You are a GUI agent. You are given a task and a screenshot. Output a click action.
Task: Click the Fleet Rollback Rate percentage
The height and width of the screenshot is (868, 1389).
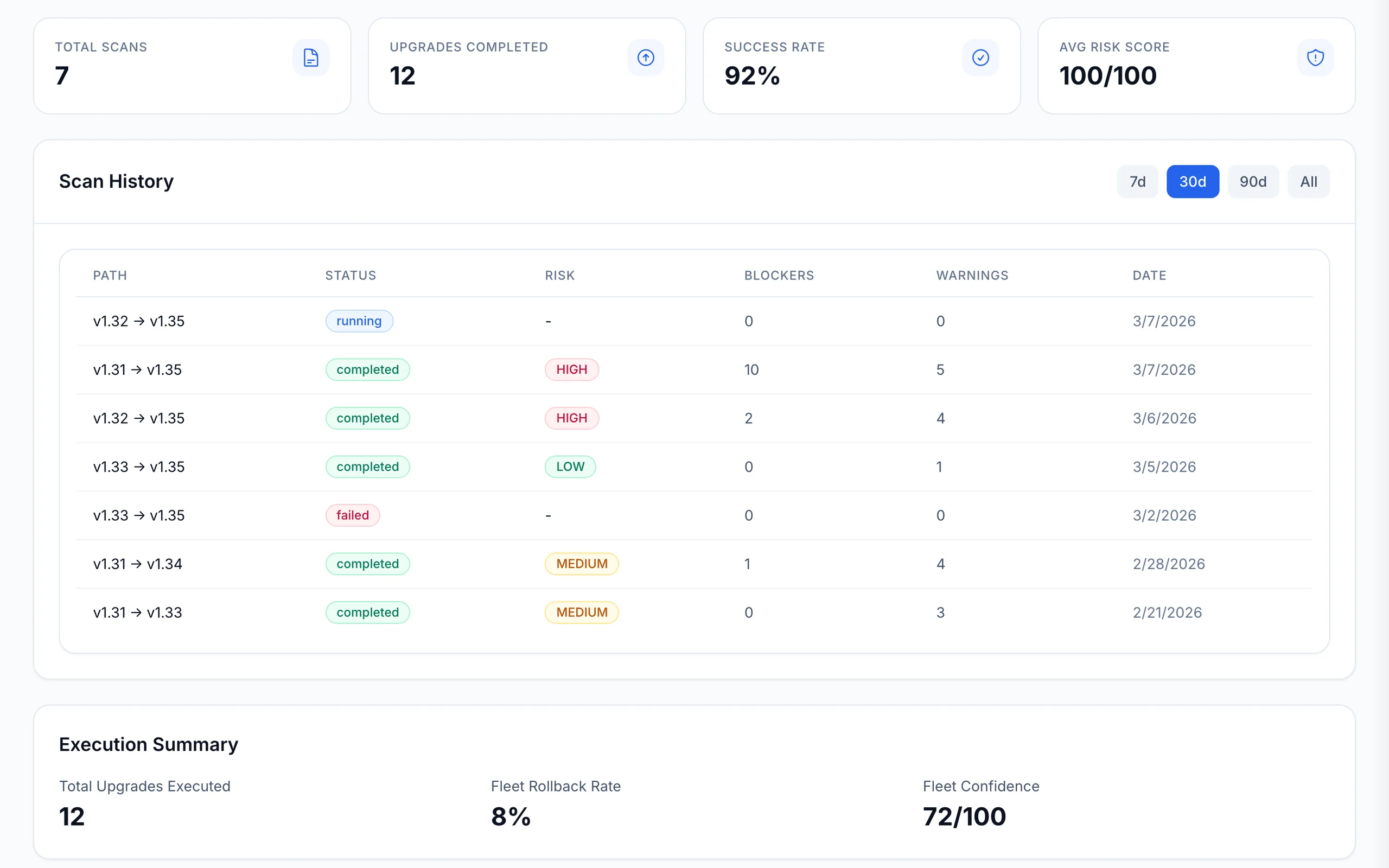509,816
